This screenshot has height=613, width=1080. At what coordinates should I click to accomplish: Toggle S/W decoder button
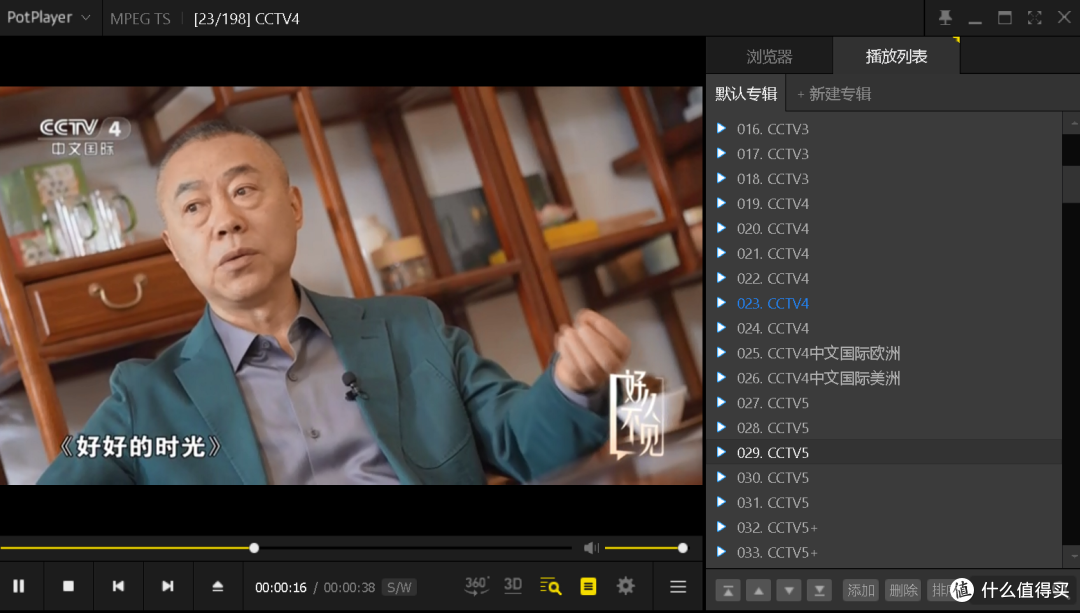[x=399, y=588]
